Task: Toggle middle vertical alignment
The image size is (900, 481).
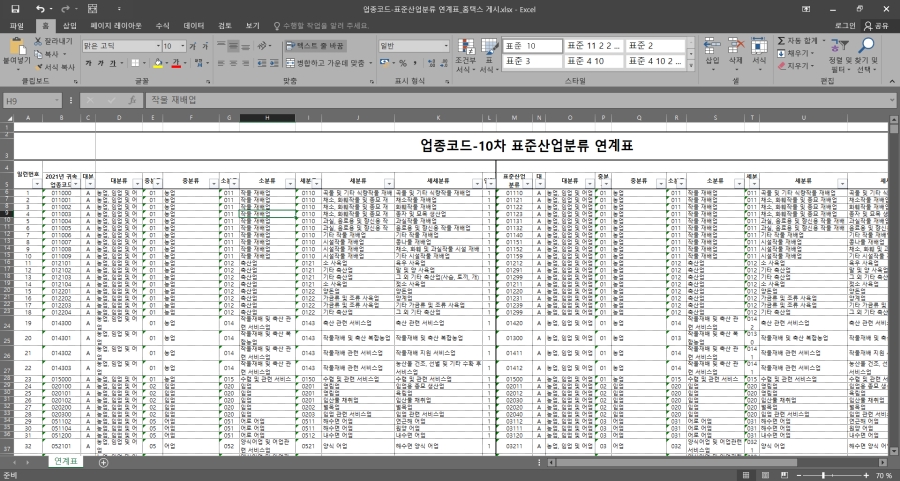Action: pyautogui.click(x=233, y=46)
